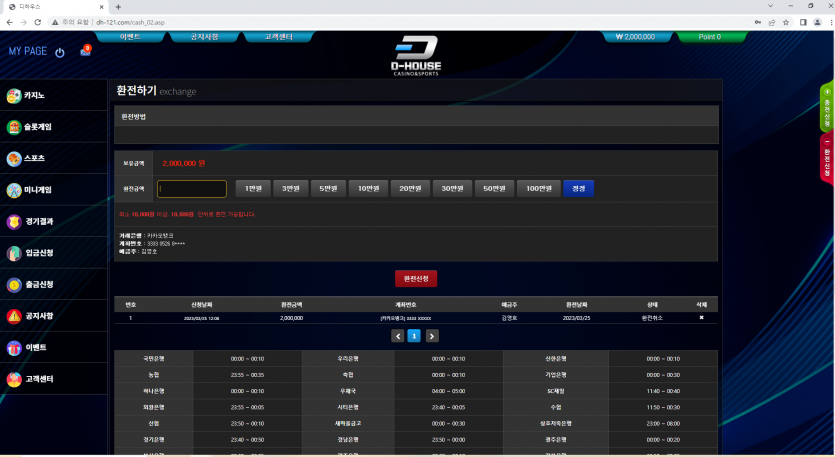Open the 슬롯게임 slot game sidebar item
The height and width of the screenshot is (457, 835).
coord(53,127)
